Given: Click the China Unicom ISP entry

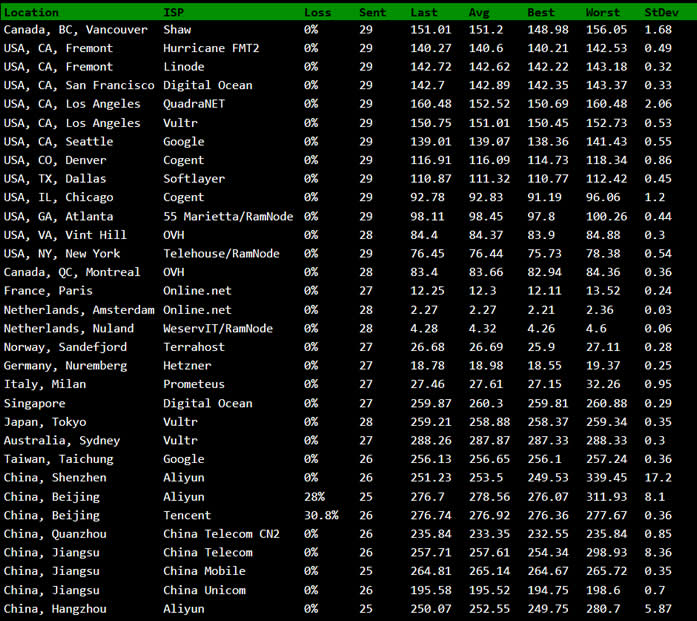Looking at the screenshot, I should tap(204, 590).
